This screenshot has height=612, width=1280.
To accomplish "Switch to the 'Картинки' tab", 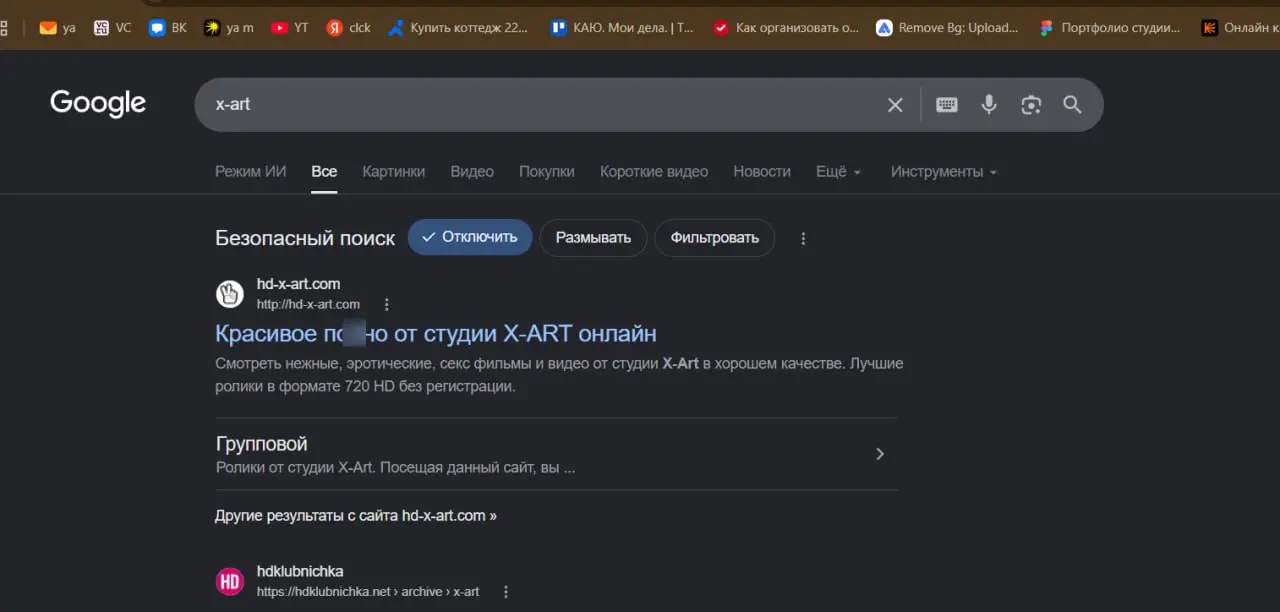I will point(393,172).
